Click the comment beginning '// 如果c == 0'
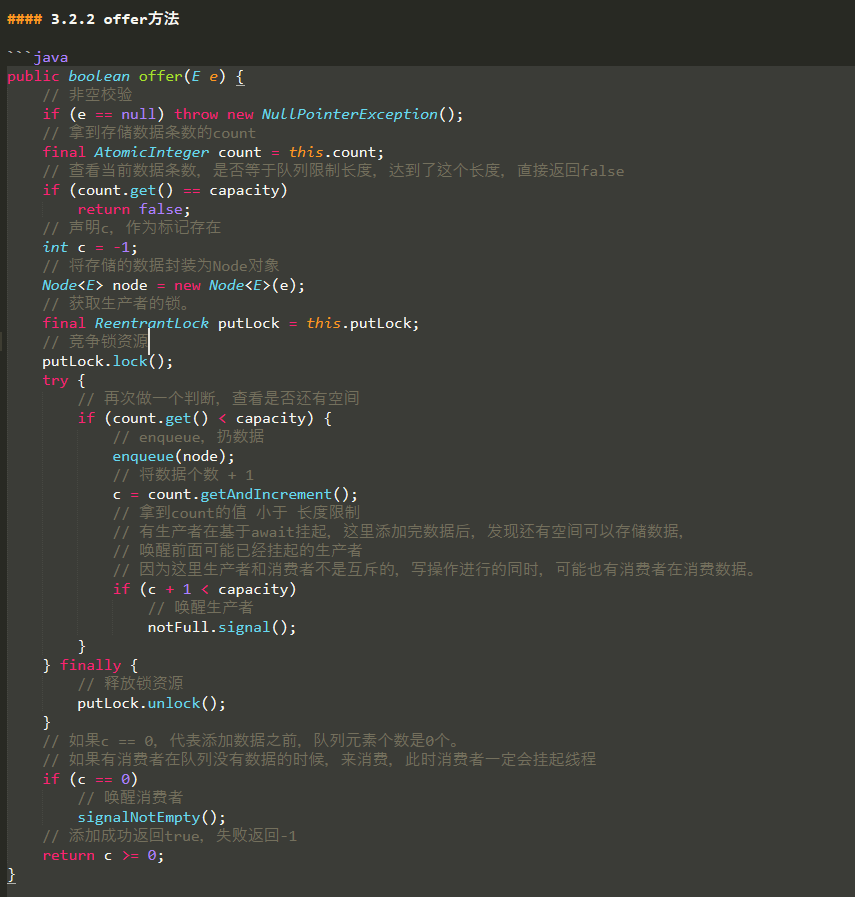This screenshot has height=897, width=855. (x=250, y=740)
